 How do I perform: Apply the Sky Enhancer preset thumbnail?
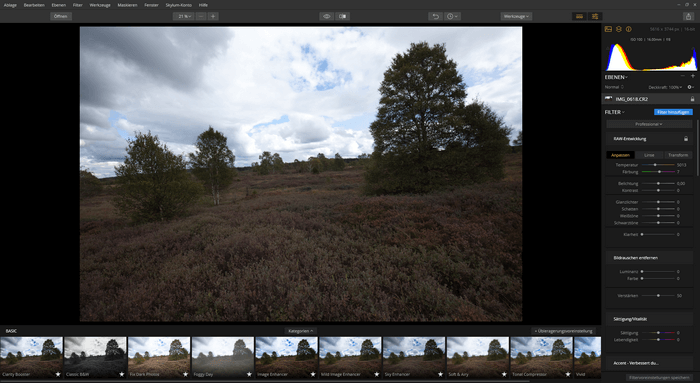pos(414,358)
